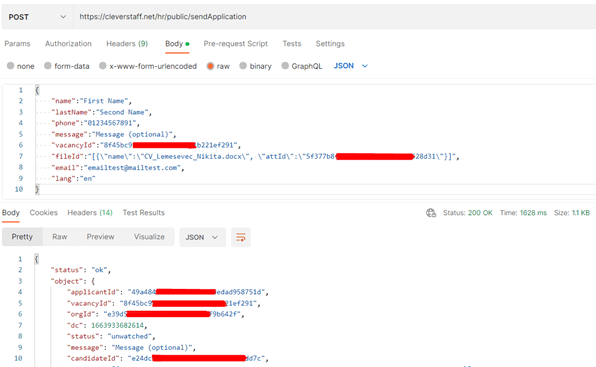
Task: Click the response "object": { line
Action: click(73, 281)
